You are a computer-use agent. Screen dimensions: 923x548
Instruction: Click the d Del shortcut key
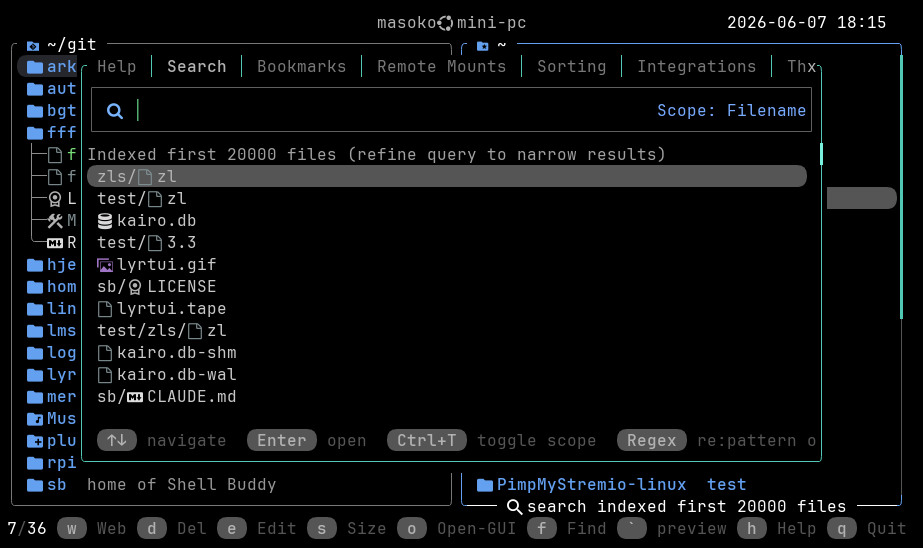coord(152,529)
